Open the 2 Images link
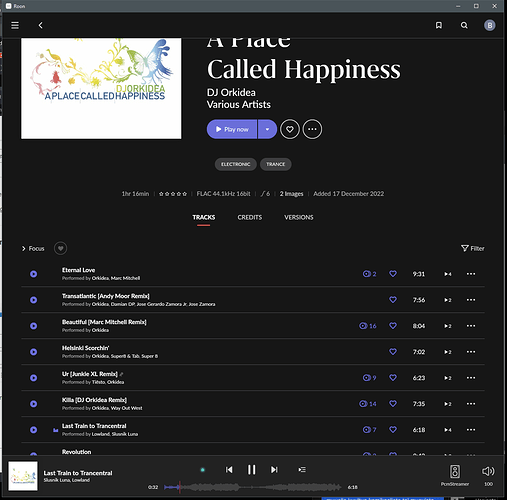 pyautogui.click(x=291, y=194)
